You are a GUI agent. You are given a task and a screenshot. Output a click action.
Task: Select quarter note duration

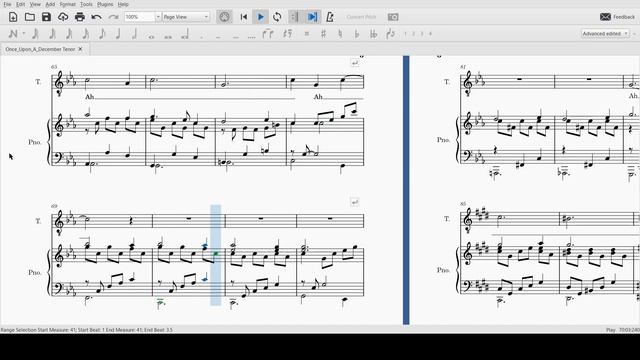[118, 34]
